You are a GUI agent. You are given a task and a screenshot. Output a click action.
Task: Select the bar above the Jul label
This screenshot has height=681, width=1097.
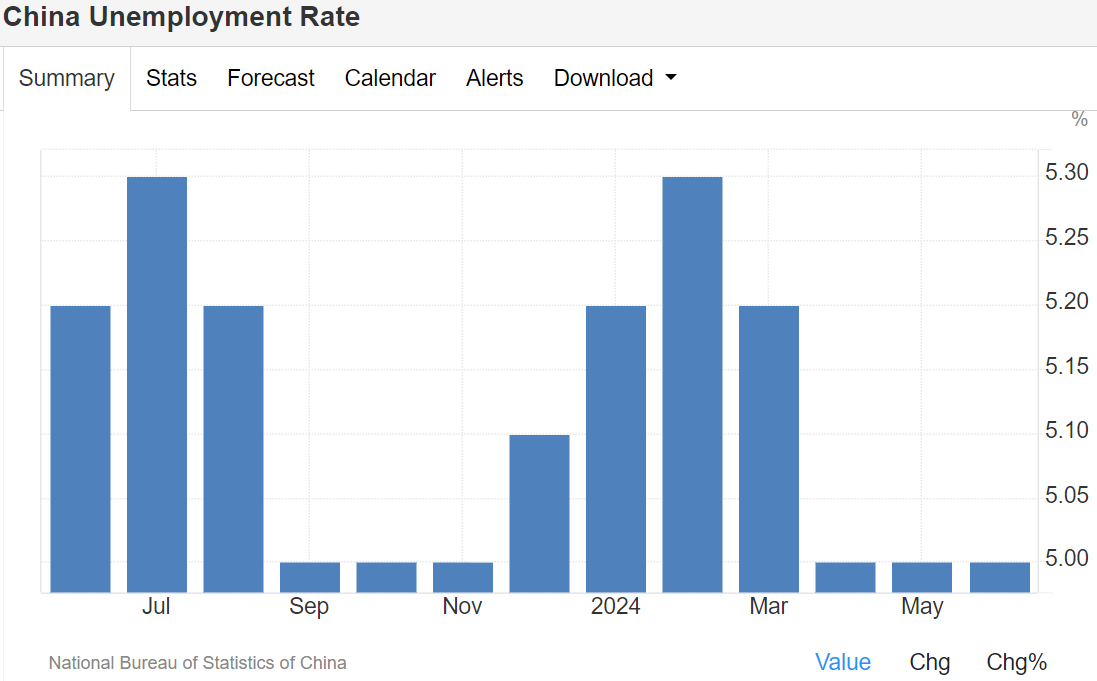click(x=157, y=384)
